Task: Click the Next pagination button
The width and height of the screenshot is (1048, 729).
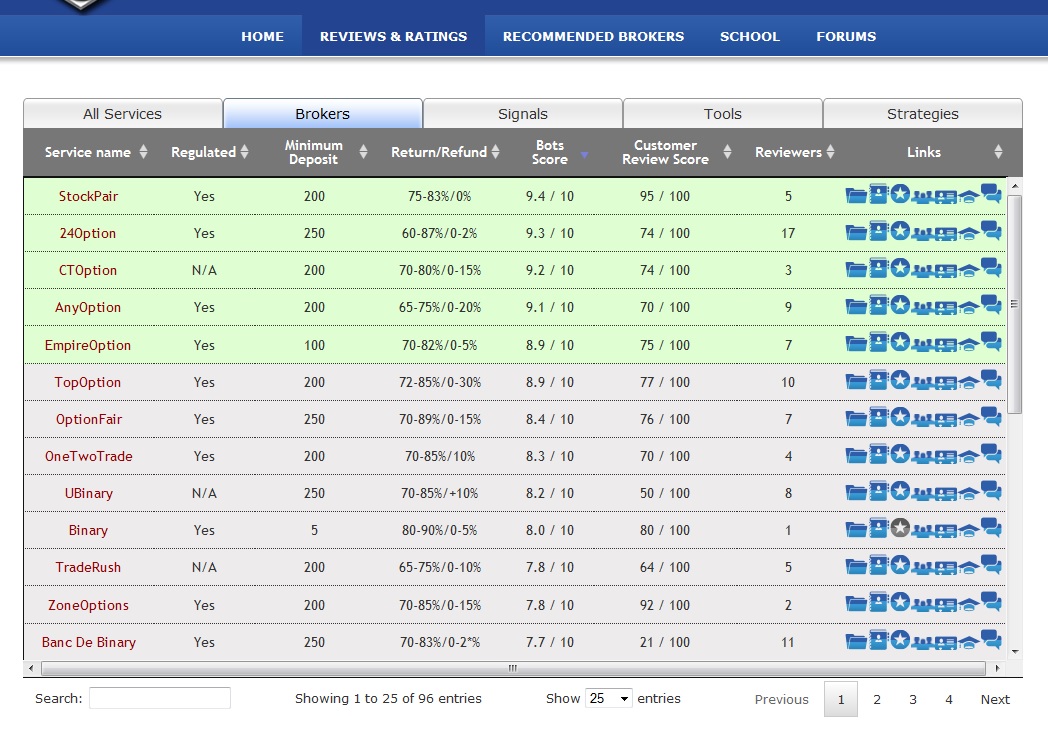Action: pyautogui.click(x=995, y=699)
